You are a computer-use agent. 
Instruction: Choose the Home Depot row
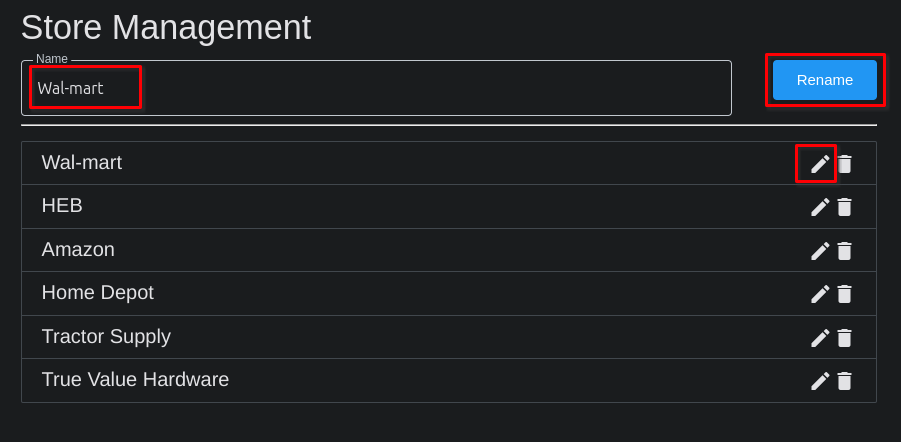tap(98, 293)
